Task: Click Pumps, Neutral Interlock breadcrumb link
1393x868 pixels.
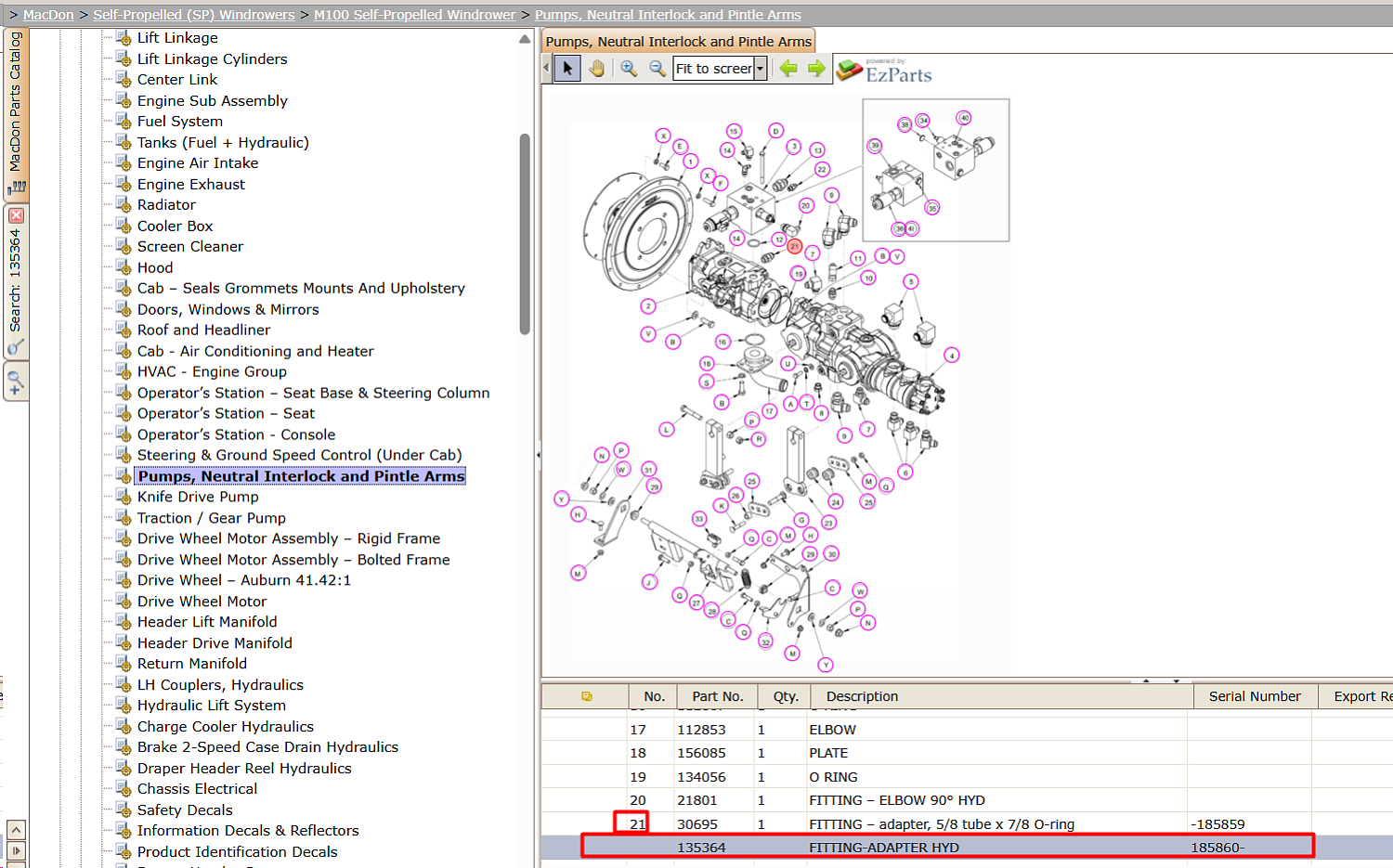Action: (x=668, y=15)
